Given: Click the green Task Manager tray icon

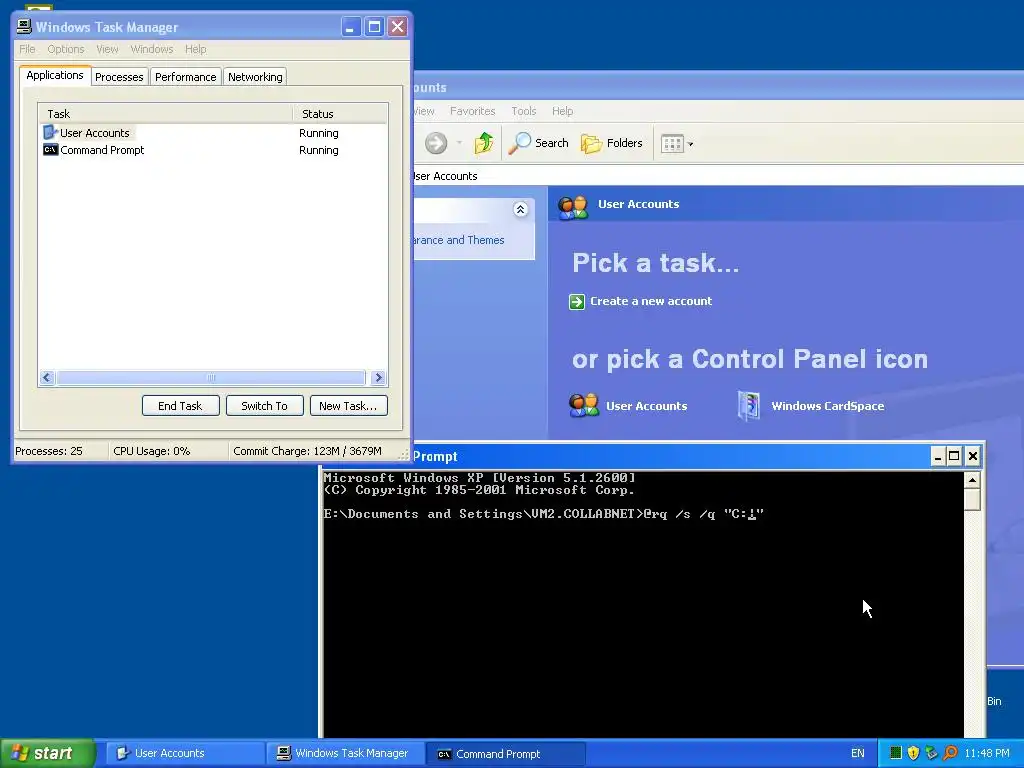Looking at the screenshot, I should [896, 753].
